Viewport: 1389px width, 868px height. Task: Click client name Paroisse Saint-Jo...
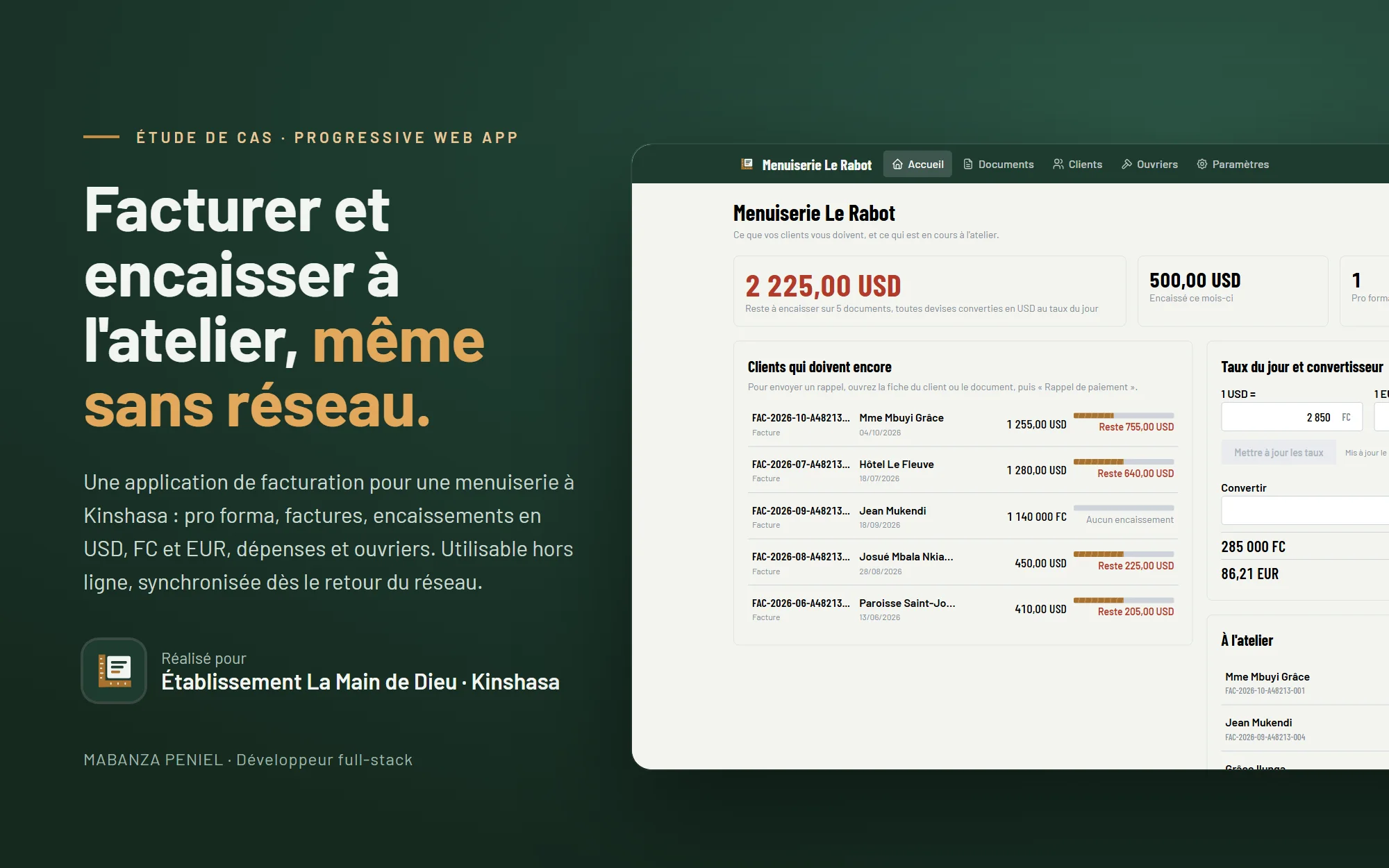[x=907, y=603]
